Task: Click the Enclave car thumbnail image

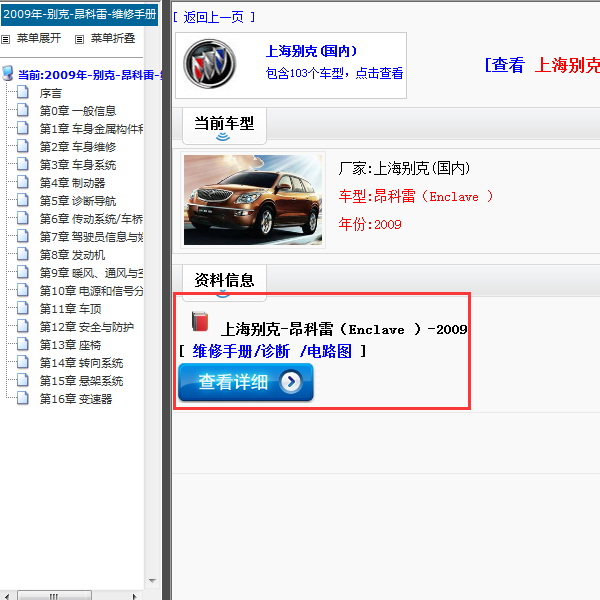Action: [x=253, y=200]
